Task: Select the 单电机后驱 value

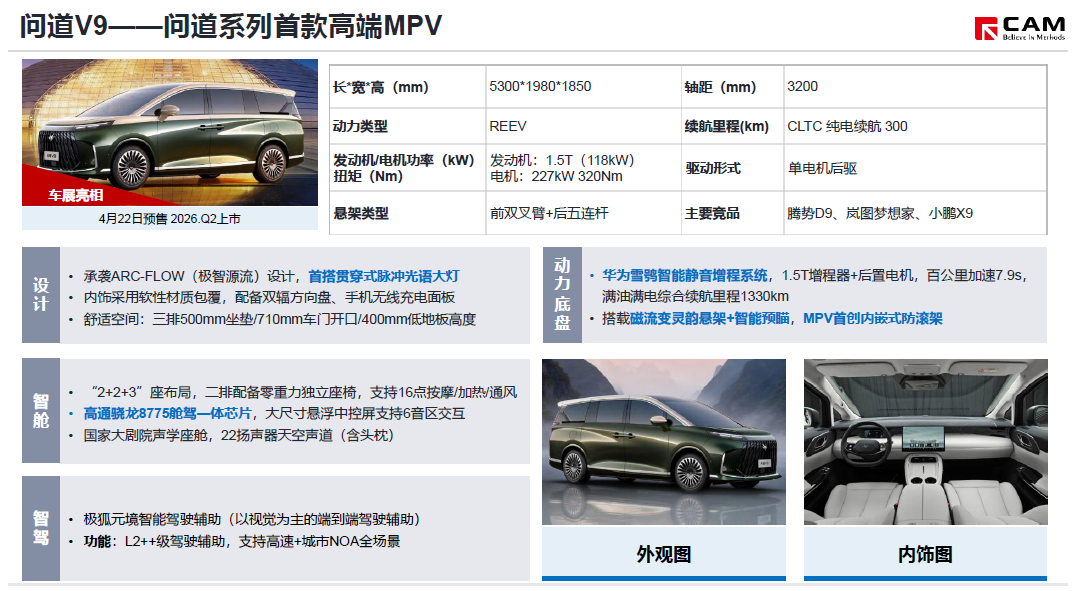Action: (822, 168)
